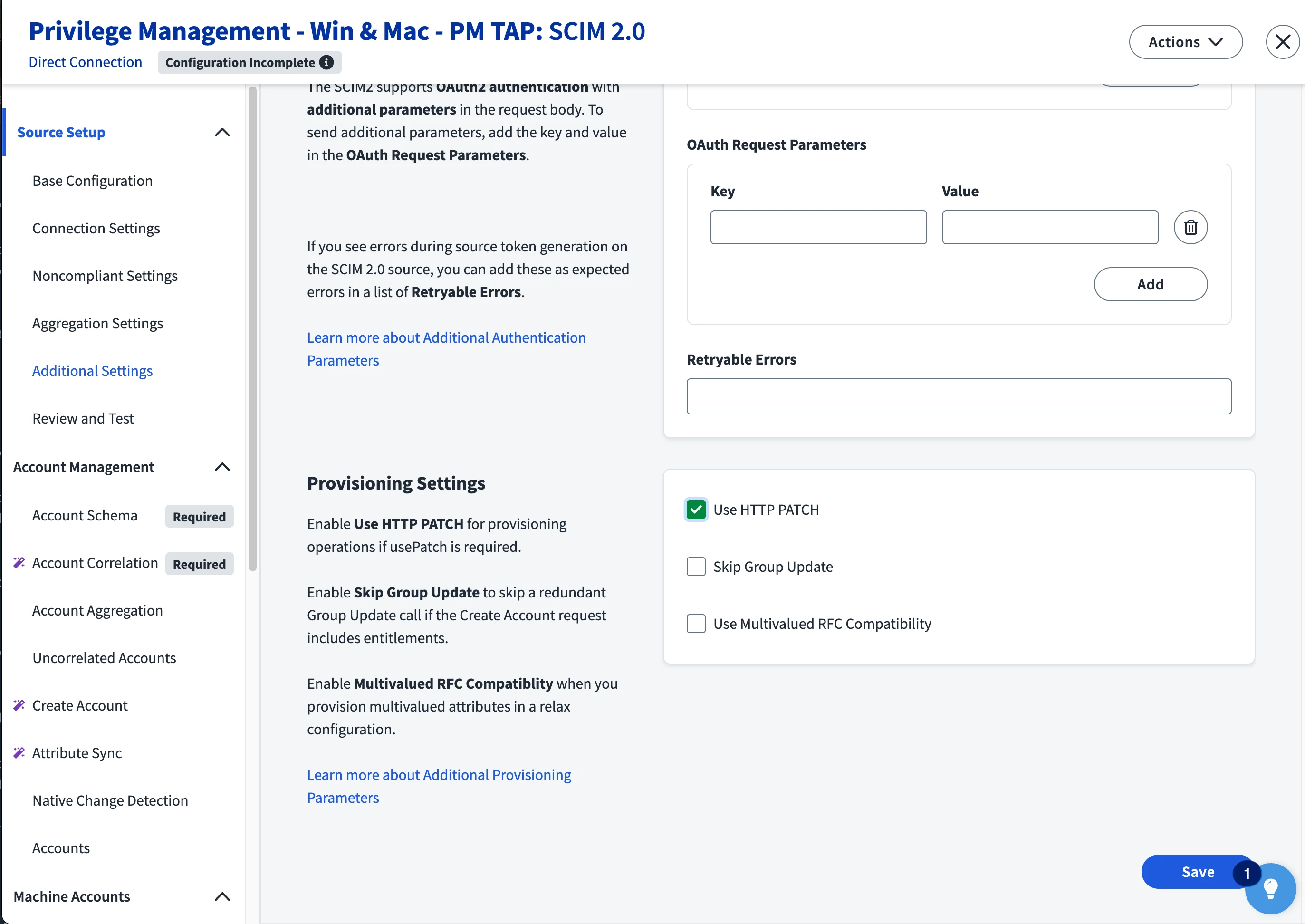1305x924 pixels.
Task: Collapse the Account Management section
Action: tap(222, 467)
